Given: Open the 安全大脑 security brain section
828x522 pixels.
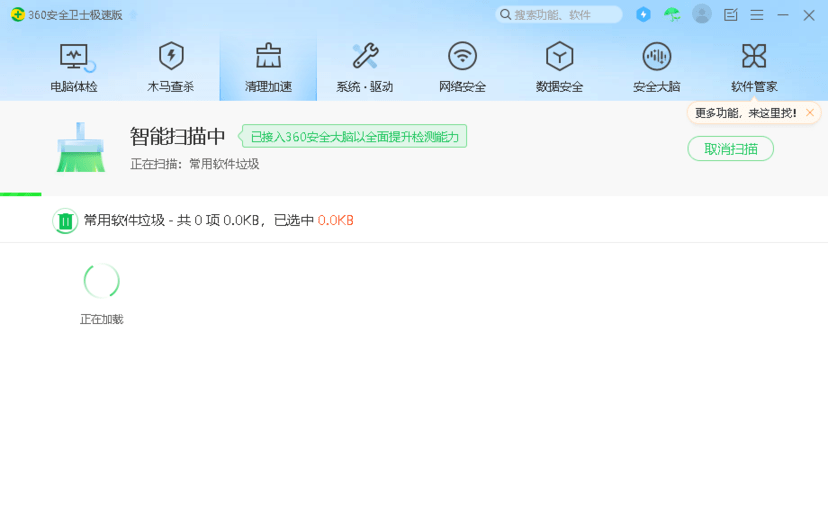Looking at the screenshot, I should point(656,68).
